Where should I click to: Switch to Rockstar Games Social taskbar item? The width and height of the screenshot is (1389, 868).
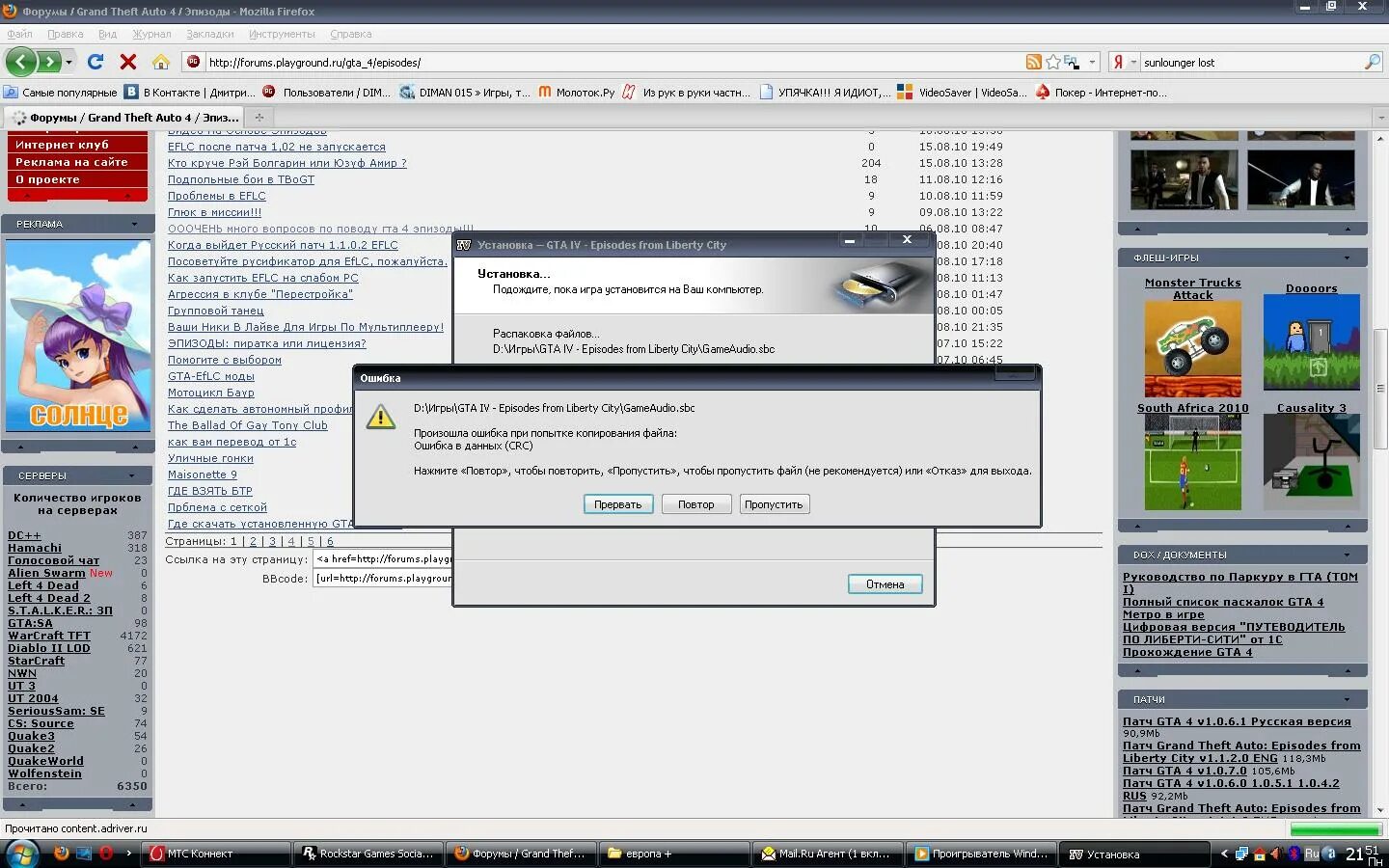point(369,854)
